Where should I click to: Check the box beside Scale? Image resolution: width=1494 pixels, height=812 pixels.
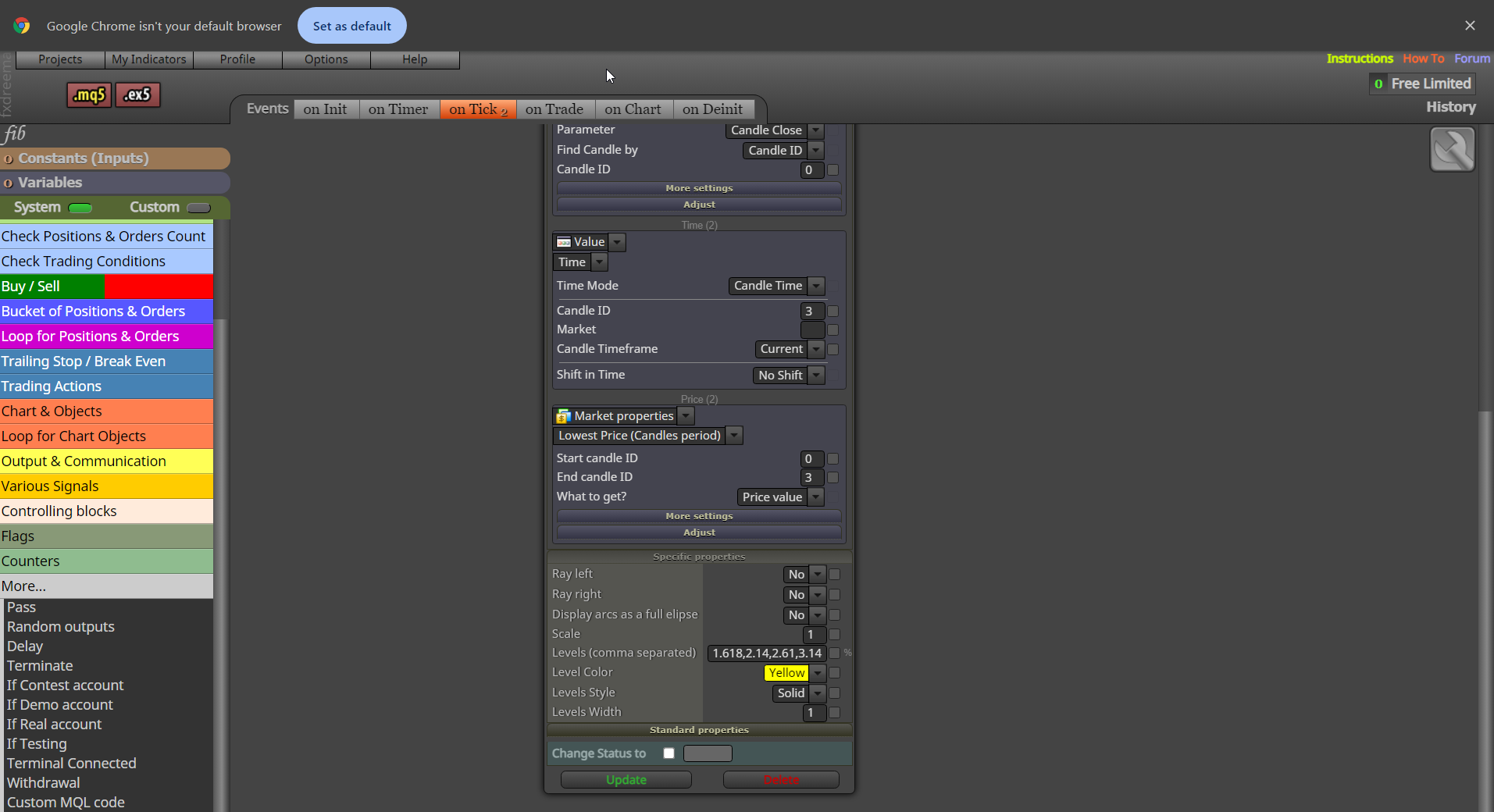(x=834, y=635)
